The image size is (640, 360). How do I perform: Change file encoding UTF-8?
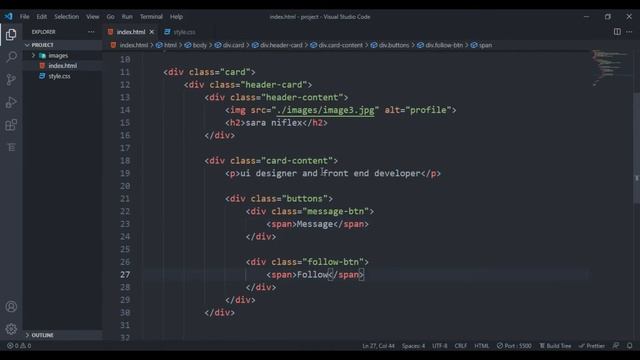(440, 346)
